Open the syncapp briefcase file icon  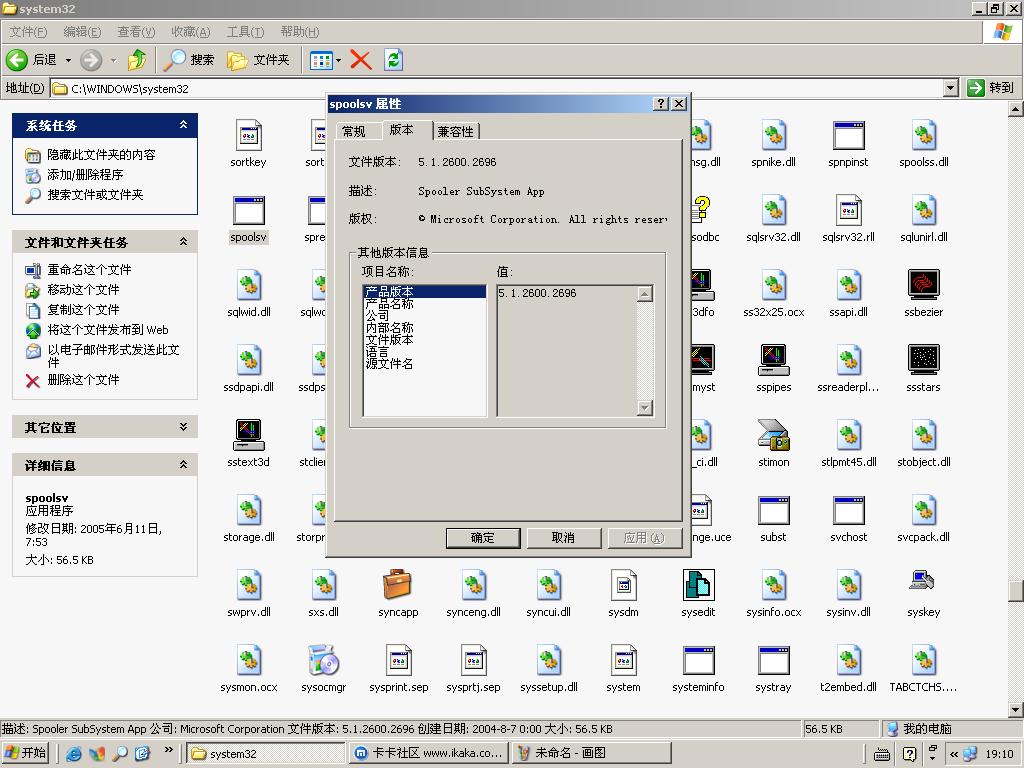398,585
